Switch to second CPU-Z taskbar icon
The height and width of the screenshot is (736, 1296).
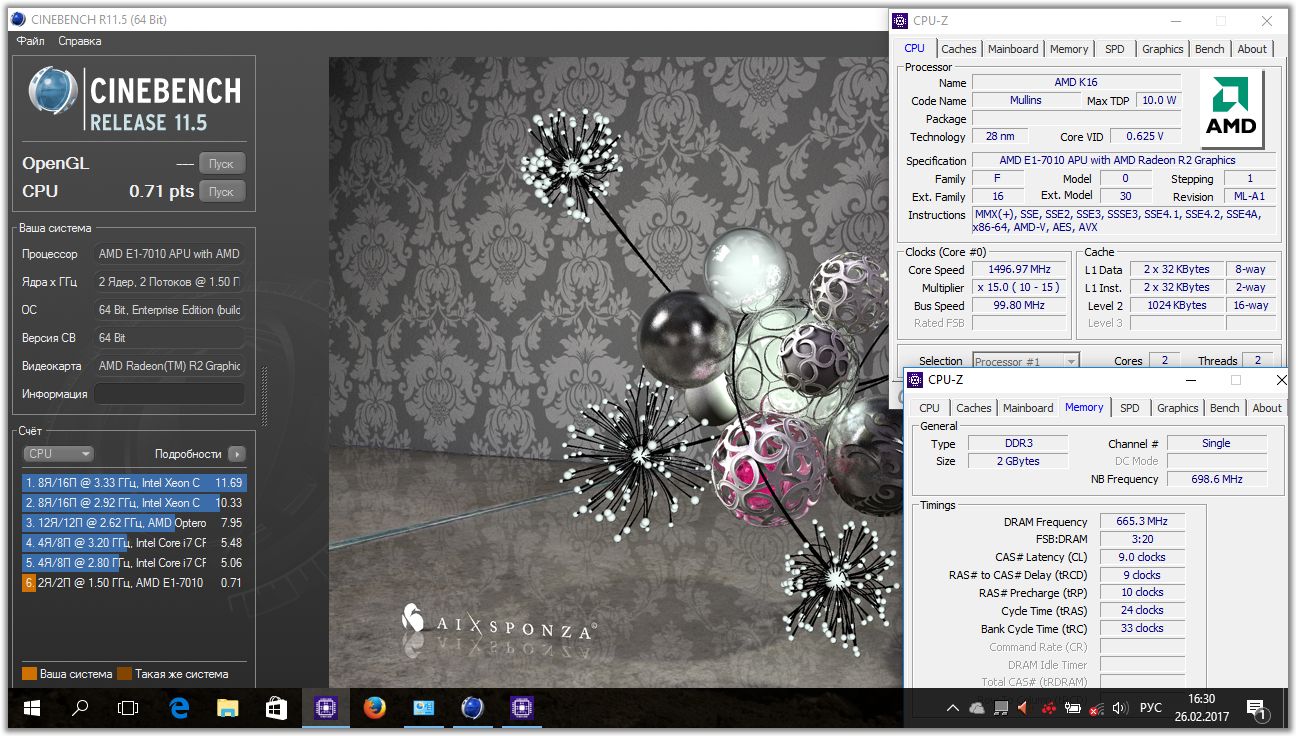pyautogui.click(x=521, y=708)
